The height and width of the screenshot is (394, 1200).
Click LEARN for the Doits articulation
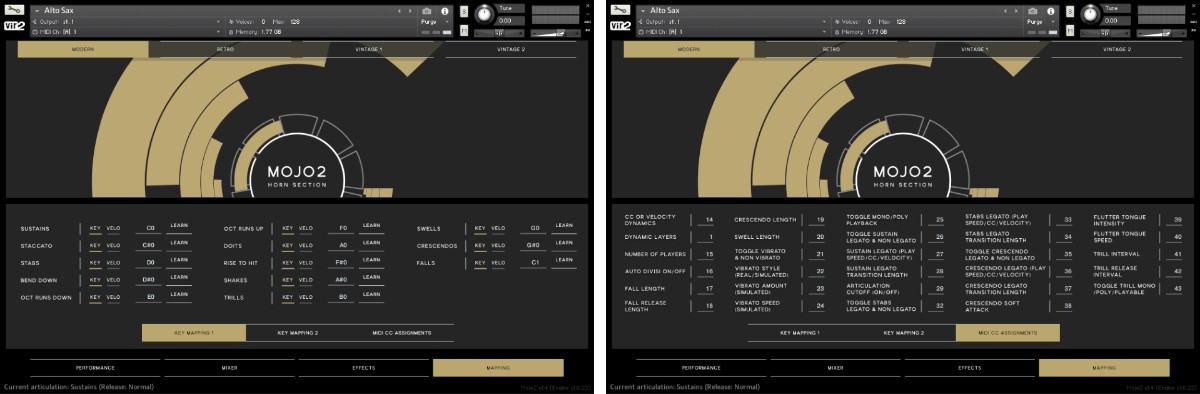(x=372, y=242)
